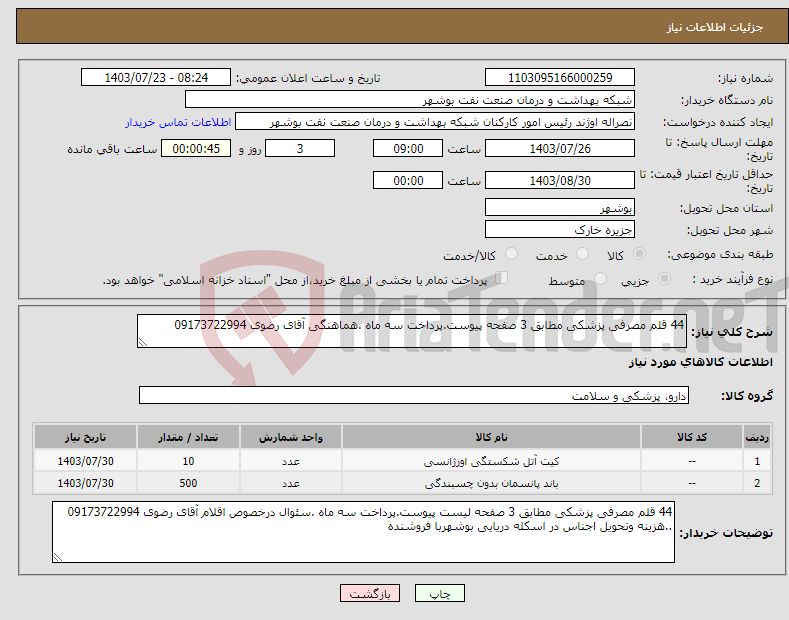The height and width of the screenshot is (620, 789).
Task: Select the جزیی purchase type radio
Action: coord(664,278)
